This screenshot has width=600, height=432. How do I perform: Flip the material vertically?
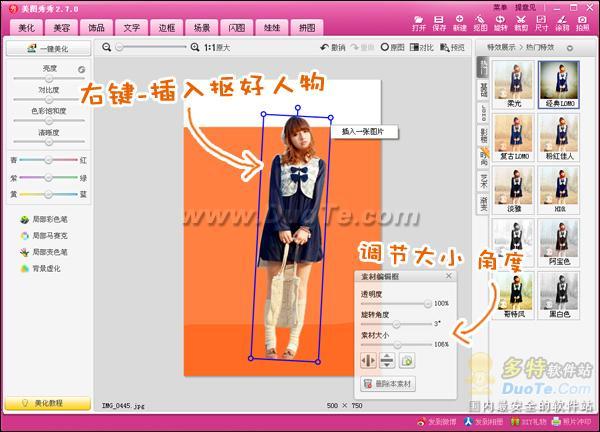pyautogui.click(x=387, y=360)
